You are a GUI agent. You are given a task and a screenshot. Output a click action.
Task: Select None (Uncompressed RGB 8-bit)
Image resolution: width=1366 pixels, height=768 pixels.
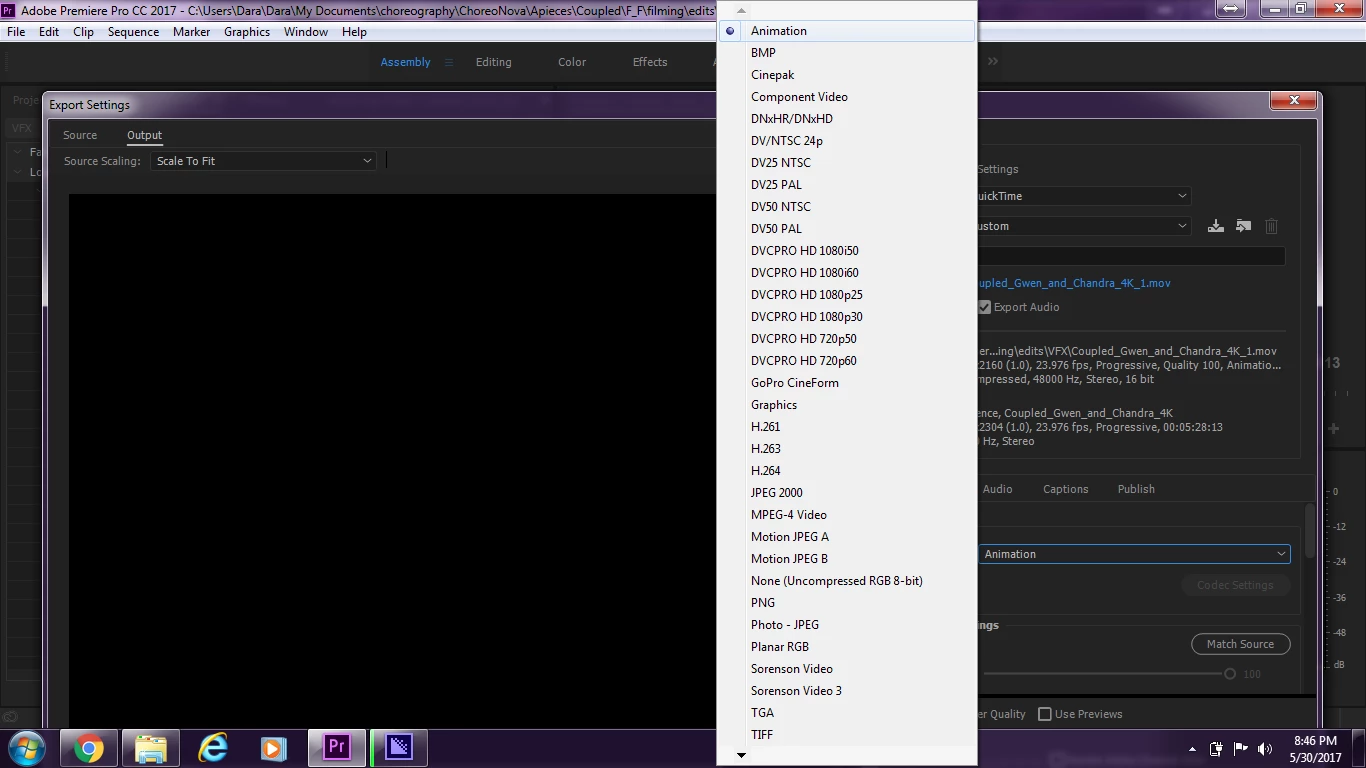847,581
